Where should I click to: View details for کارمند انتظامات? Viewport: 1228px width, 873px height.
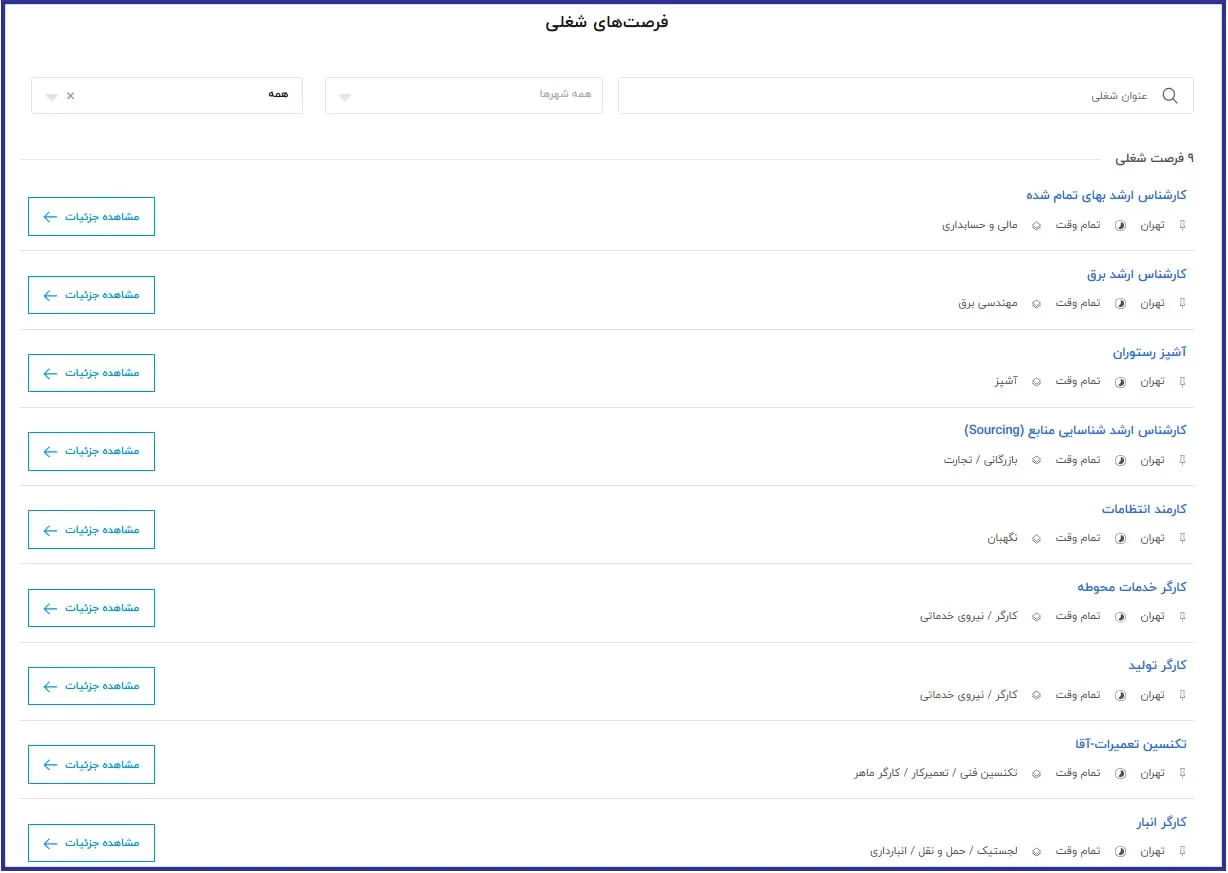[91, 530]
